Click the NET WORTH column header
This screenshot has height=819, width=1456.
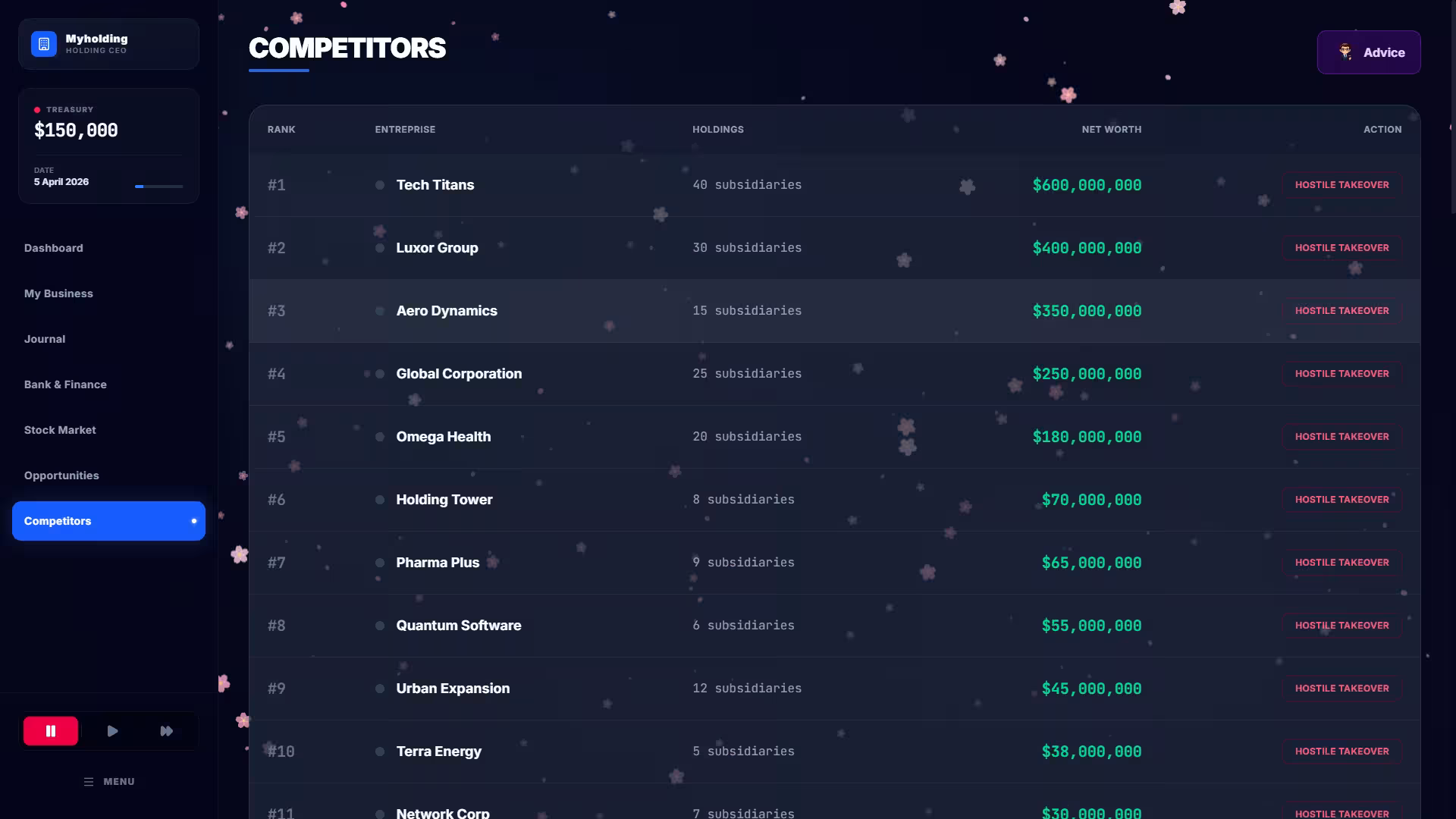coord(1111,130)
